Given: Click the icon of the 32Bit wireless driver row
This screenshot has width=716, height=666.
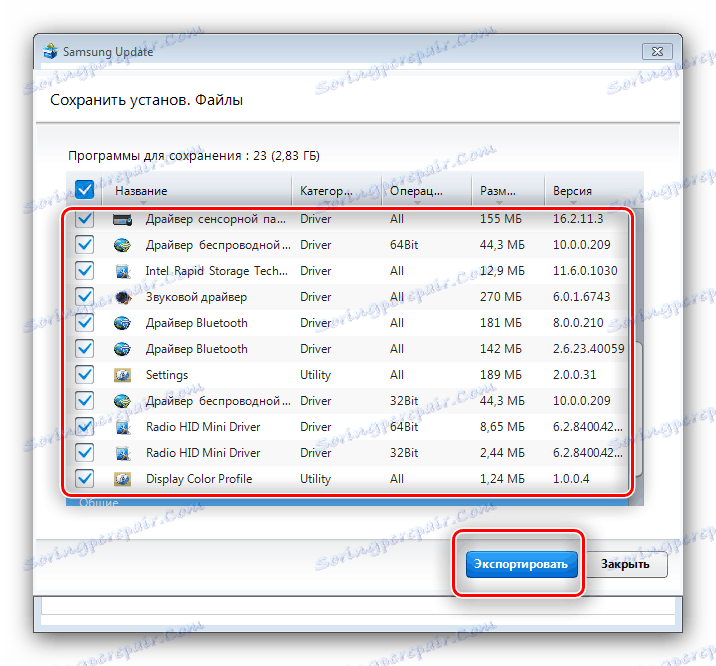Looking at the screenshot, I should 122,401.
